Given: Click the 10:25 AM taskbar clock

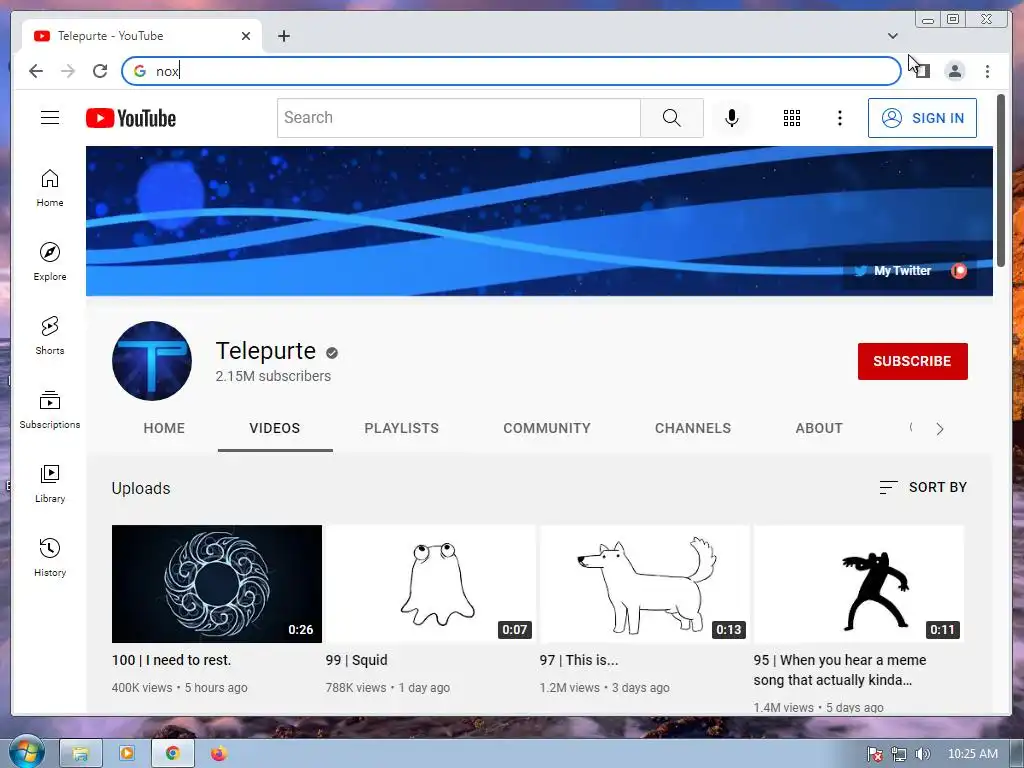Looking at the screenshot, I should point(972,754).
